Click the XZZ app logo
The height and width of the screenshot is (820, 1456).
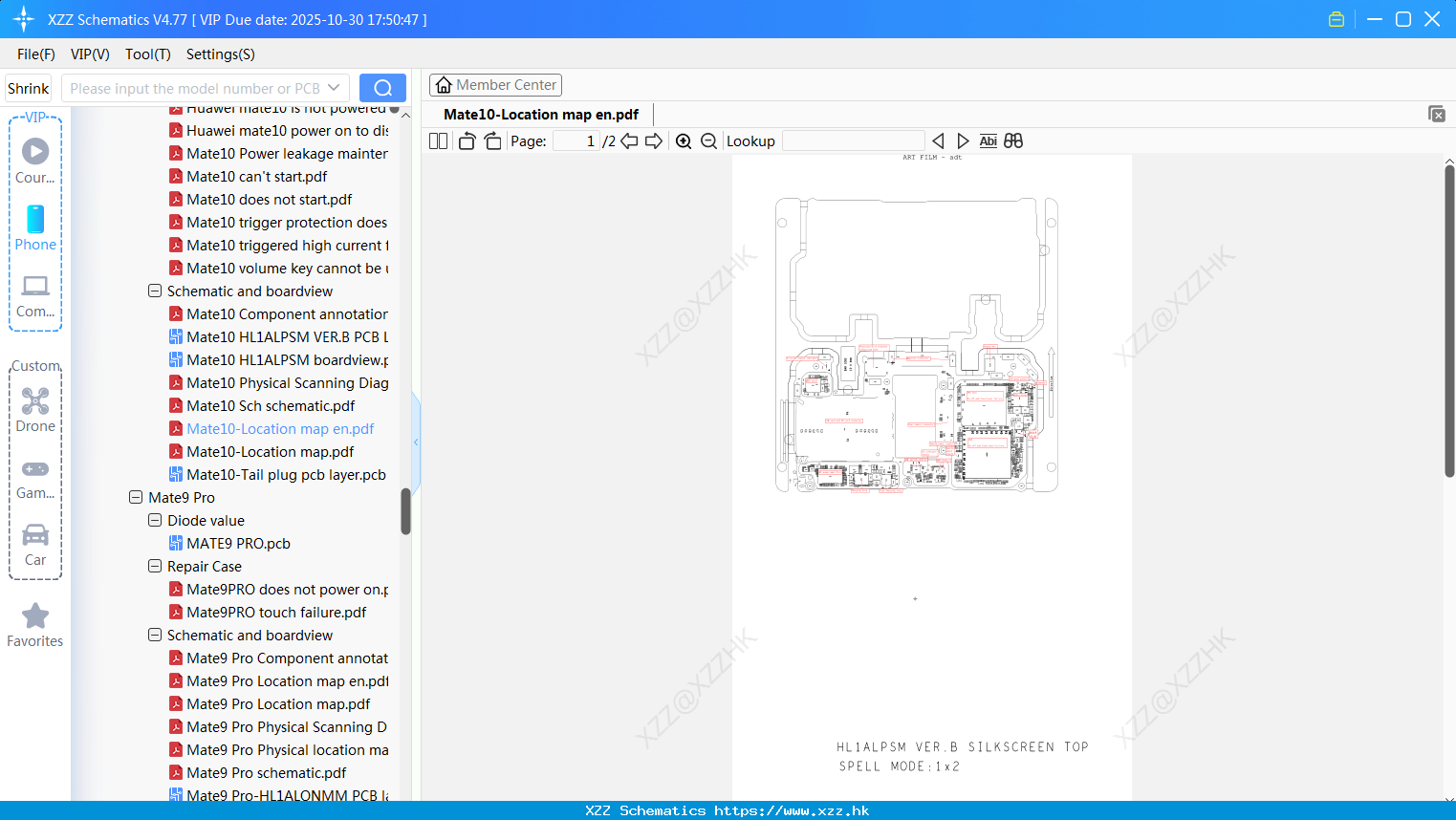pyautogui.click(x=24, y=19)
